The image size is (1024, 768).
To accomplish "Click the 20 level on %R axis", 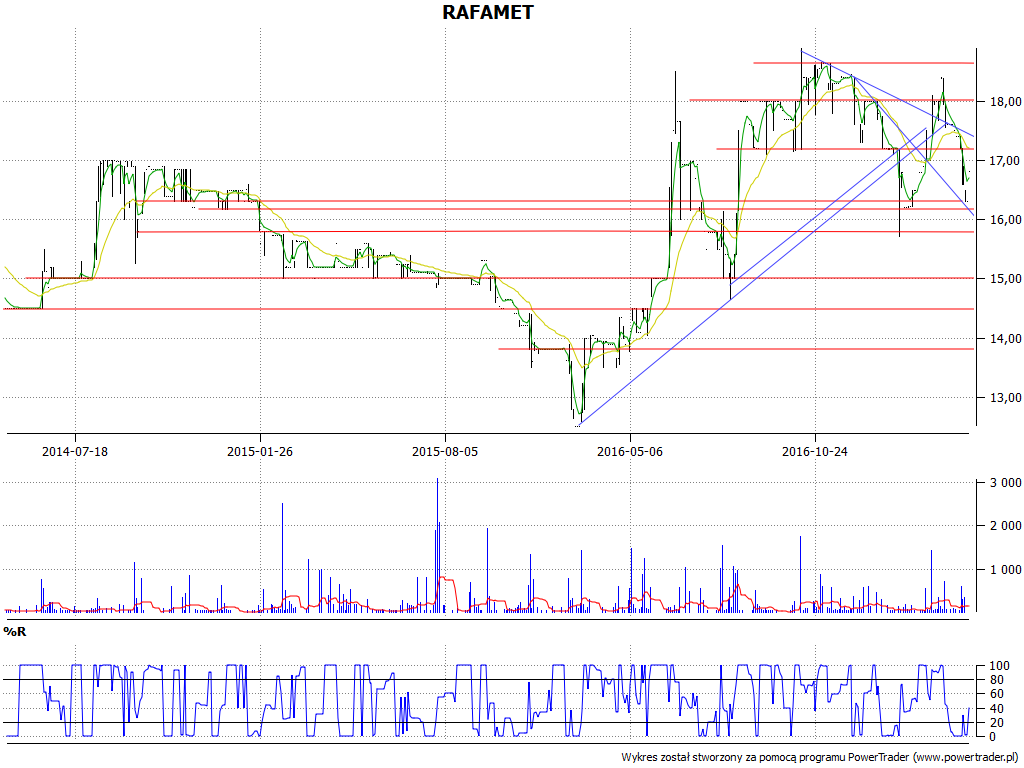I will click(997, 723).
